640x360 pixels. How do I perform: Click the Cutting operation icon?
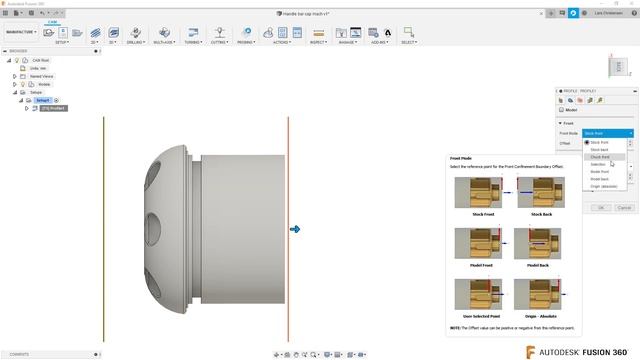point(220,32)
